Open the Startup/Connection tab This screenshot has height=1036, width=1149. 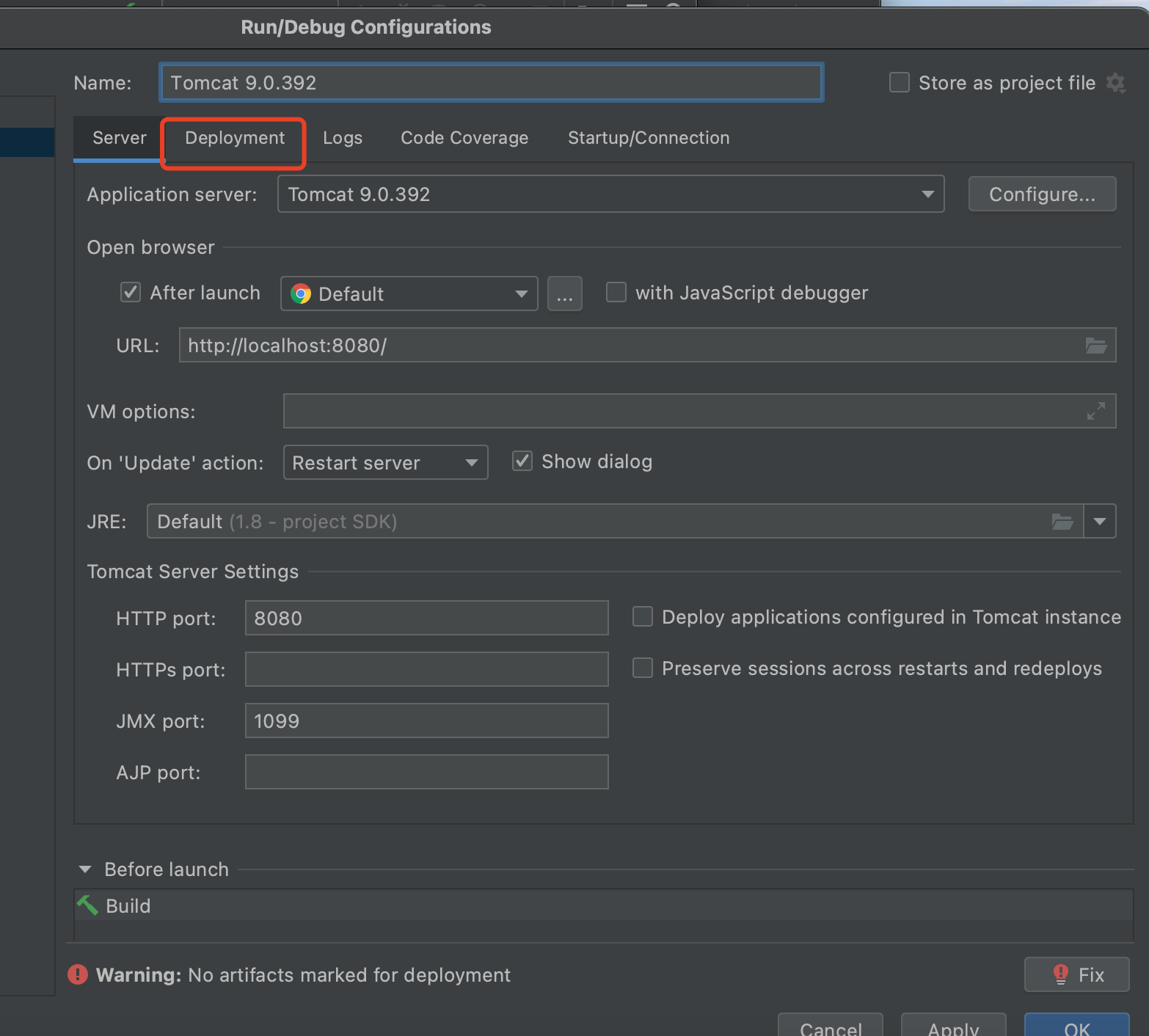pyautogui.click(x=649, y=138)
